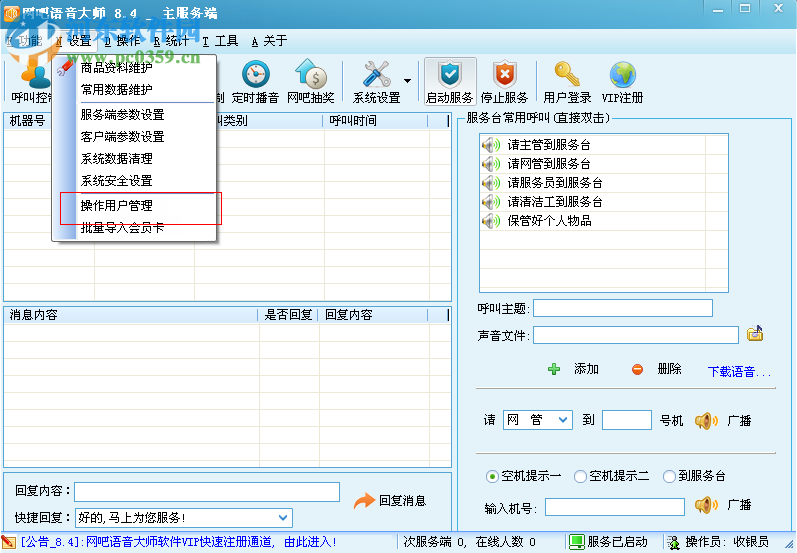Open the 网管 staff combo box
The image size is (797, 553).
pyautogui.click(x=538, y=420)
